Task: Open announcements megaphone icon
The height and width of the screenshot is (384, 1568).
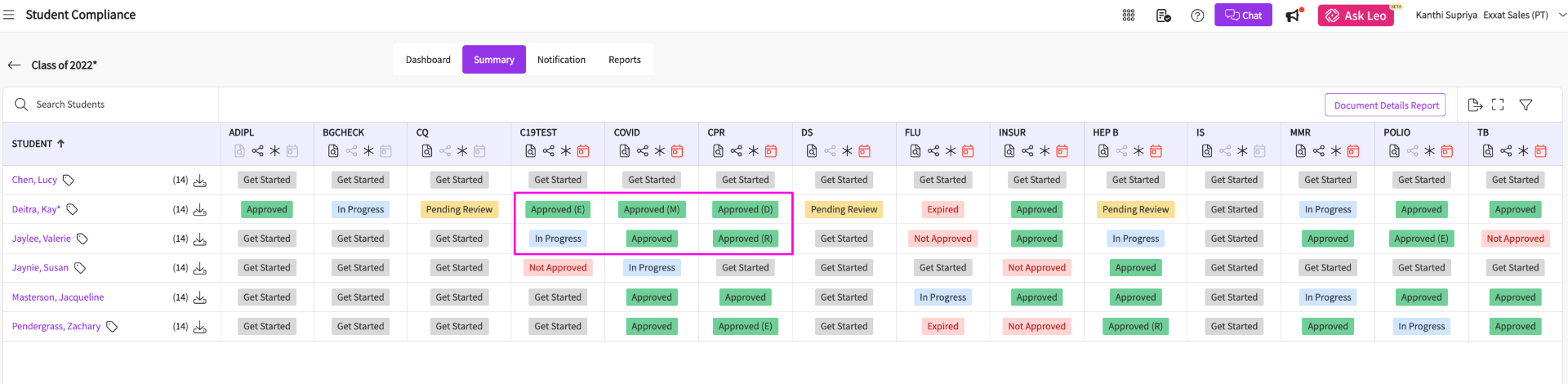Action: click(1293, 16)
